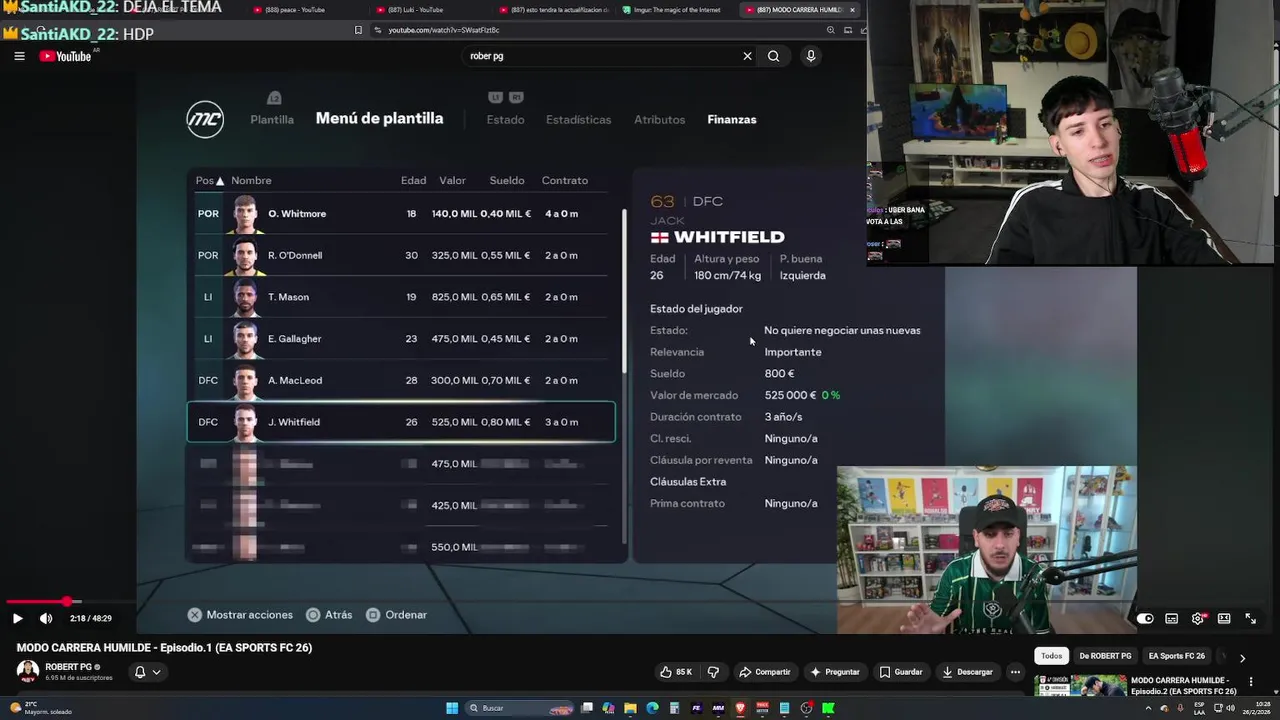
Task: Open the Finanzas tab
Action: click(x=732, y=119)
